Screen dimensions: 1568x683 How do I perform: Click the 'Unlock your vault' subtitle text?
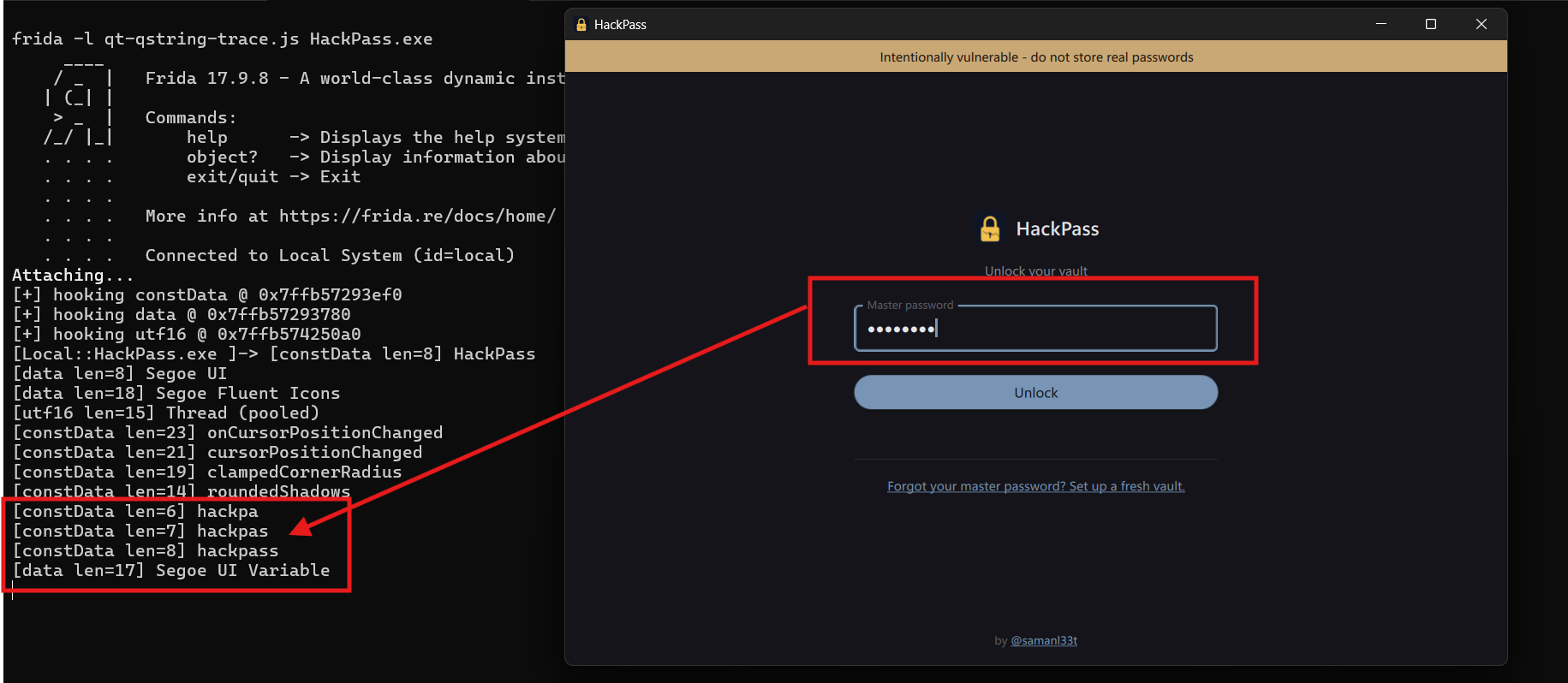pos(1036,270)
